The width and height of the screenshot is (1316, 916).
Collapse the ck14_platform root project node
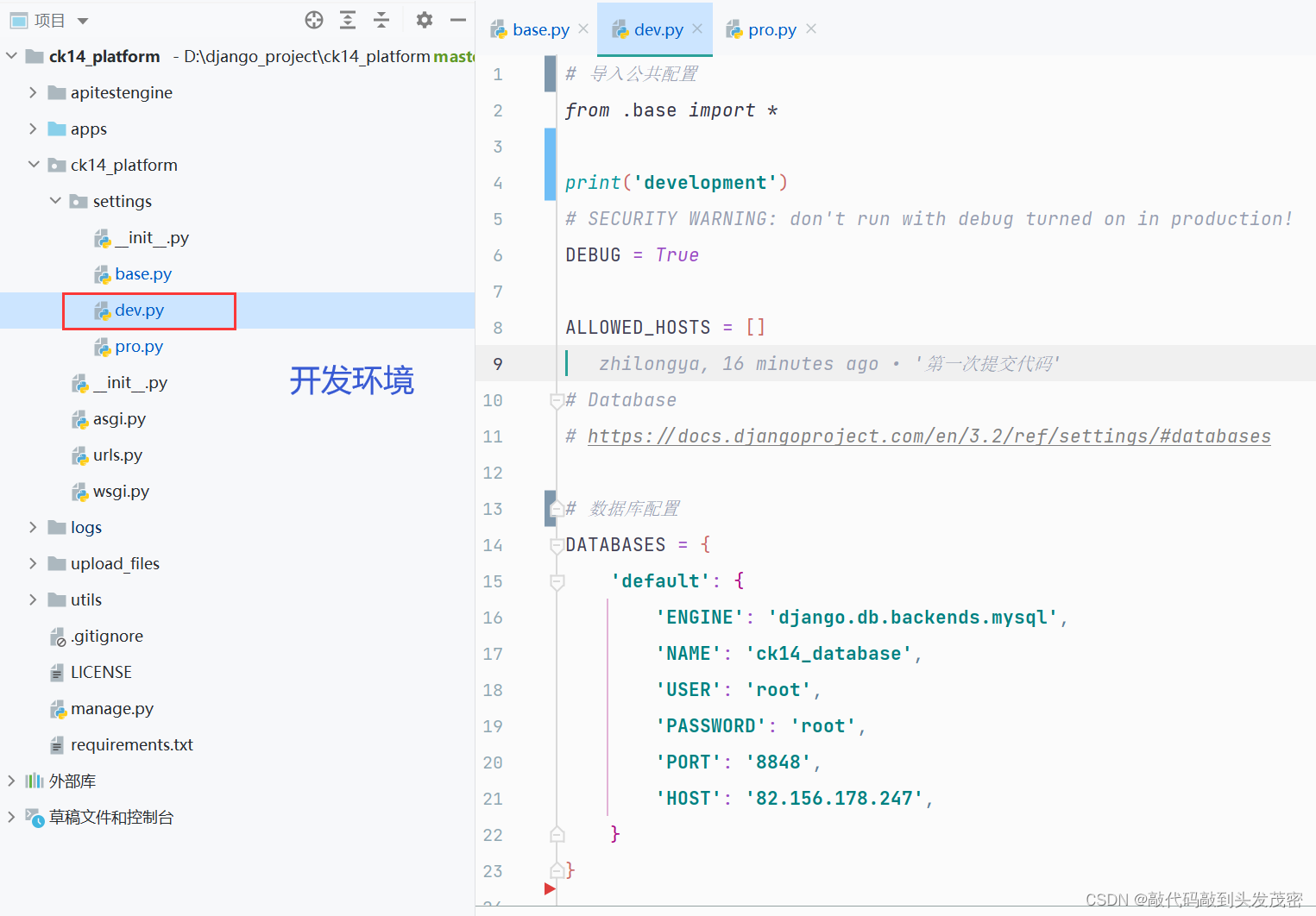pos(12,56)
